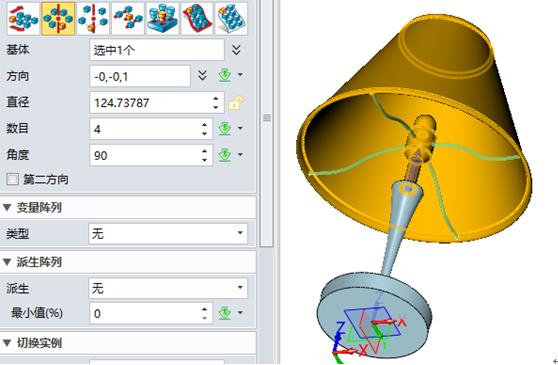Open the 角度 expression options arrow
558x365 pixels.
(x=240, y=155)
